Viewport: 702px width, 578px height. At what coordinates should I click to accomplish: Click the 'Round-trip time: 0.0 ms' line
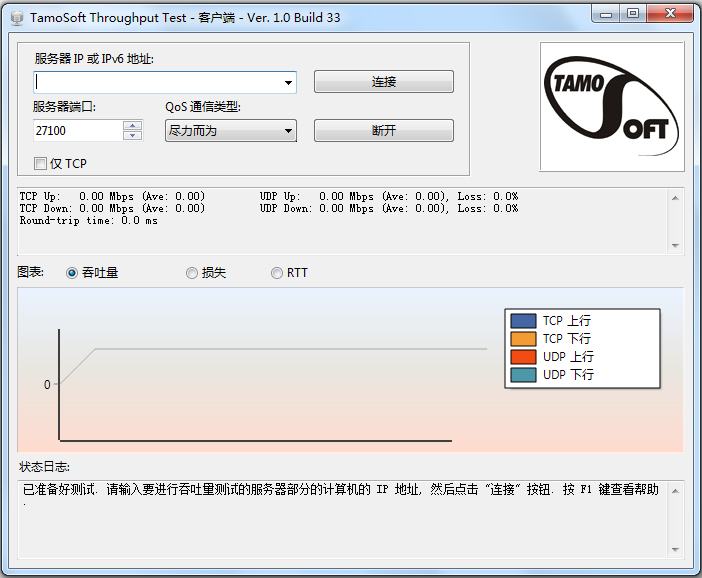click(x=89, y=221)
